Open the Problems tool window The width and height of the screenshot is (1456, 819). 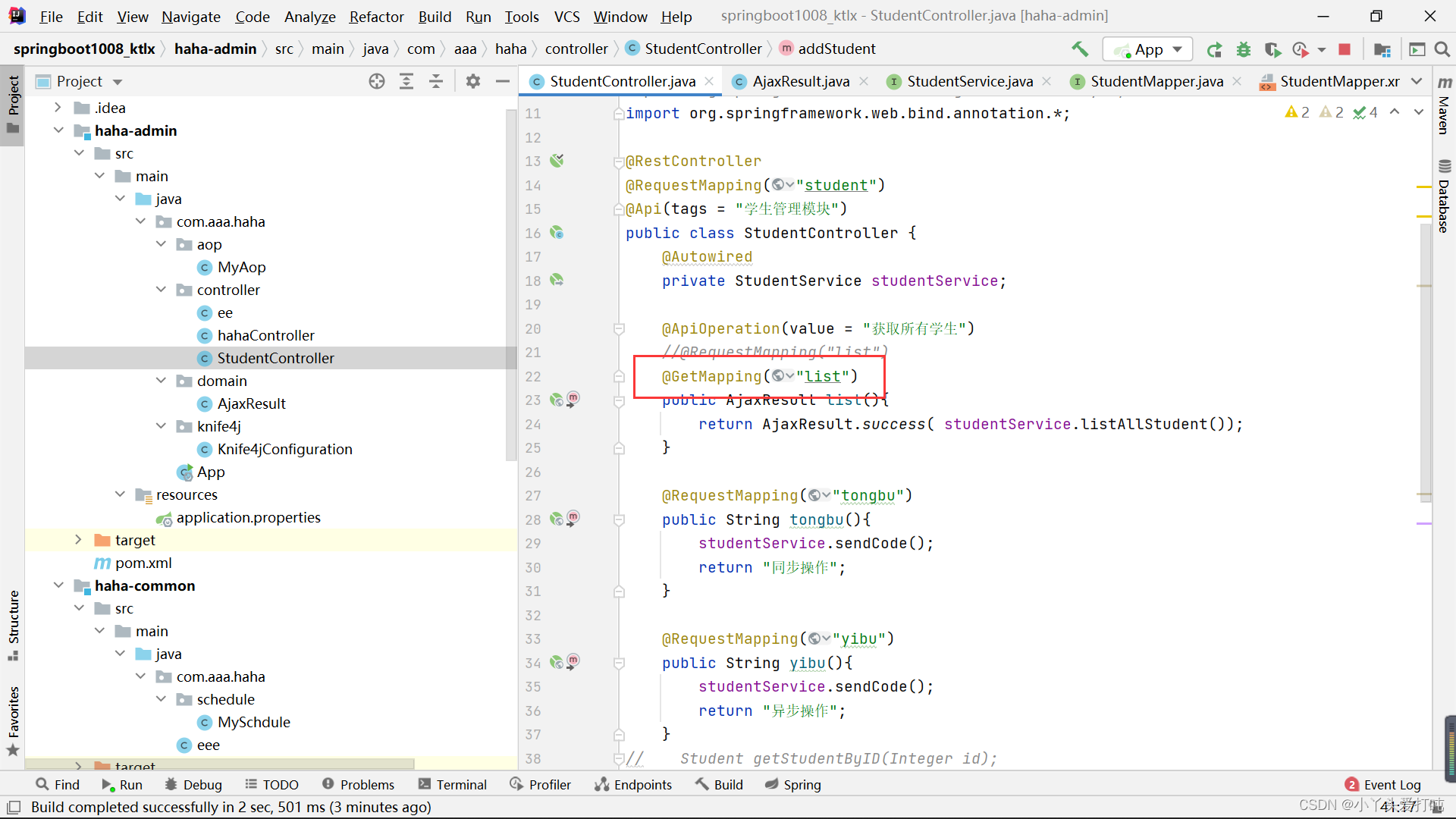click(x=358, y=784)
